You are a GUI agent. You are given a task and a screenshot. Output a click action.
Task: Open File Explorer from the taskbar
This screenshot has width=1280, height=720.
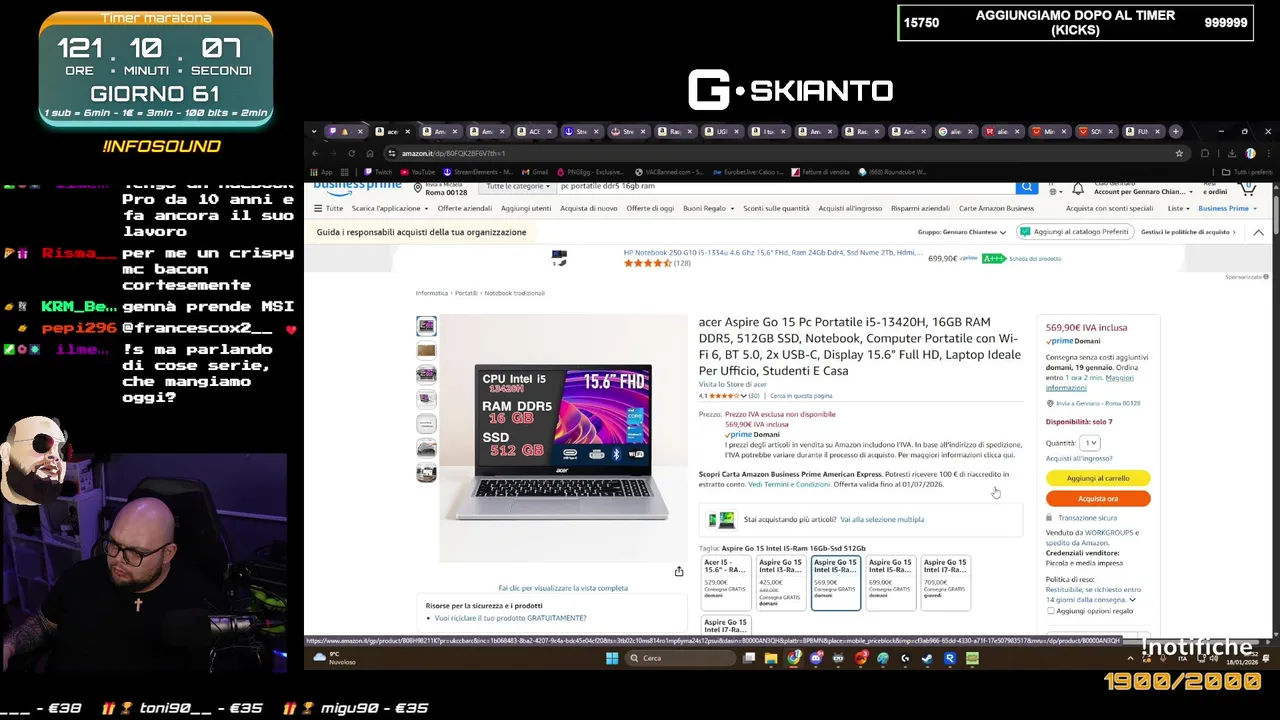coord(771,658)
